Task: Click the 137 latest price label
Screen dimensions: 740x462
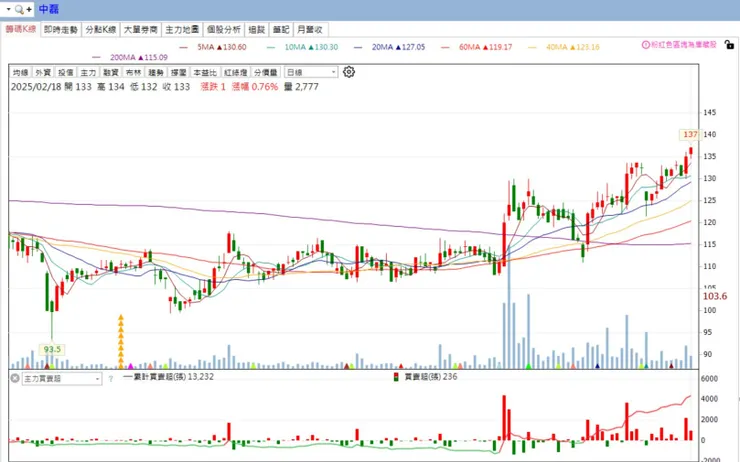Action: (690, 134)
